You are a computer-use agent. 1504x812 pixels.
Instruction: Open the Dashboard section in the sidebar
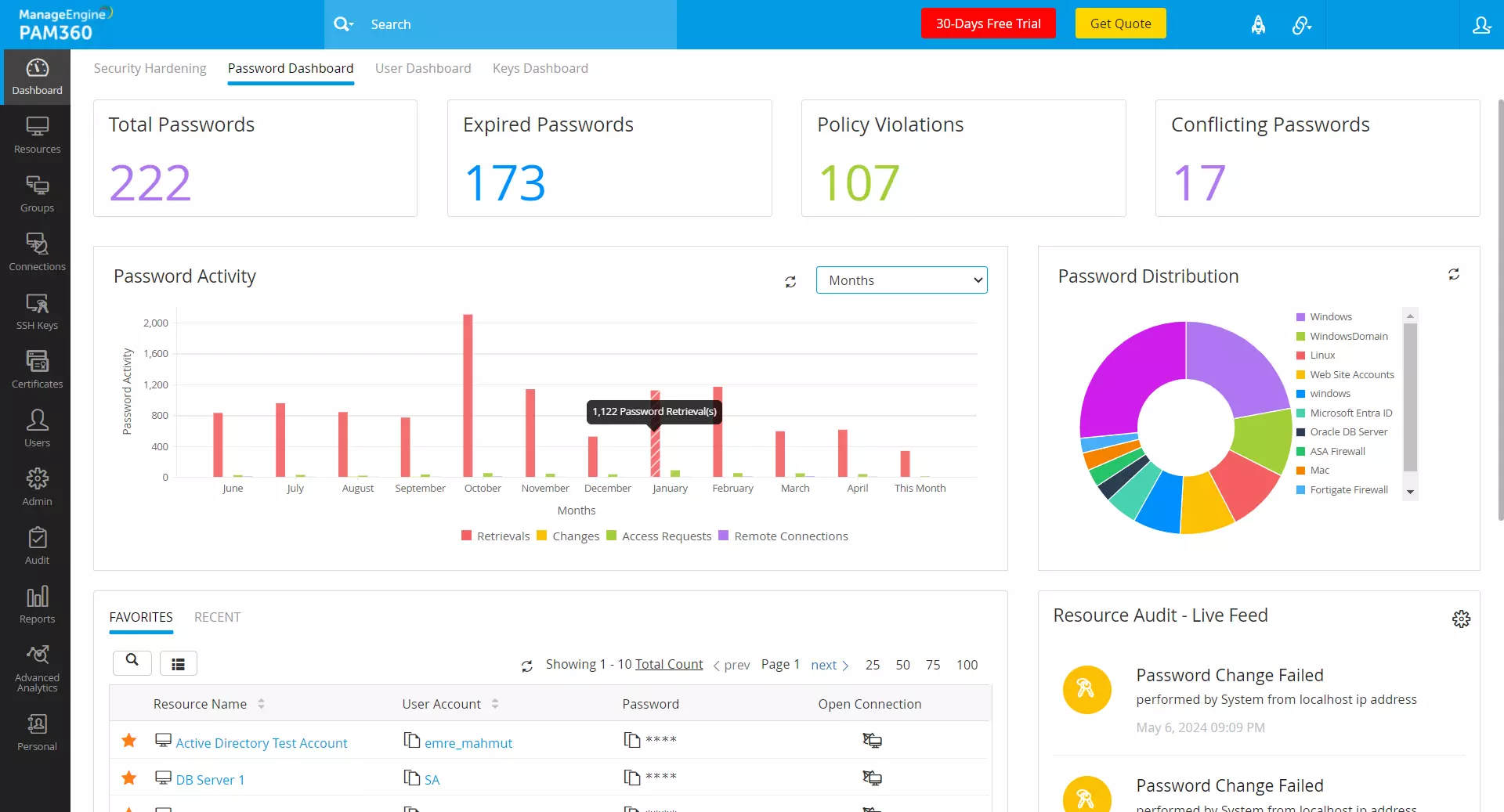(36, 76)
